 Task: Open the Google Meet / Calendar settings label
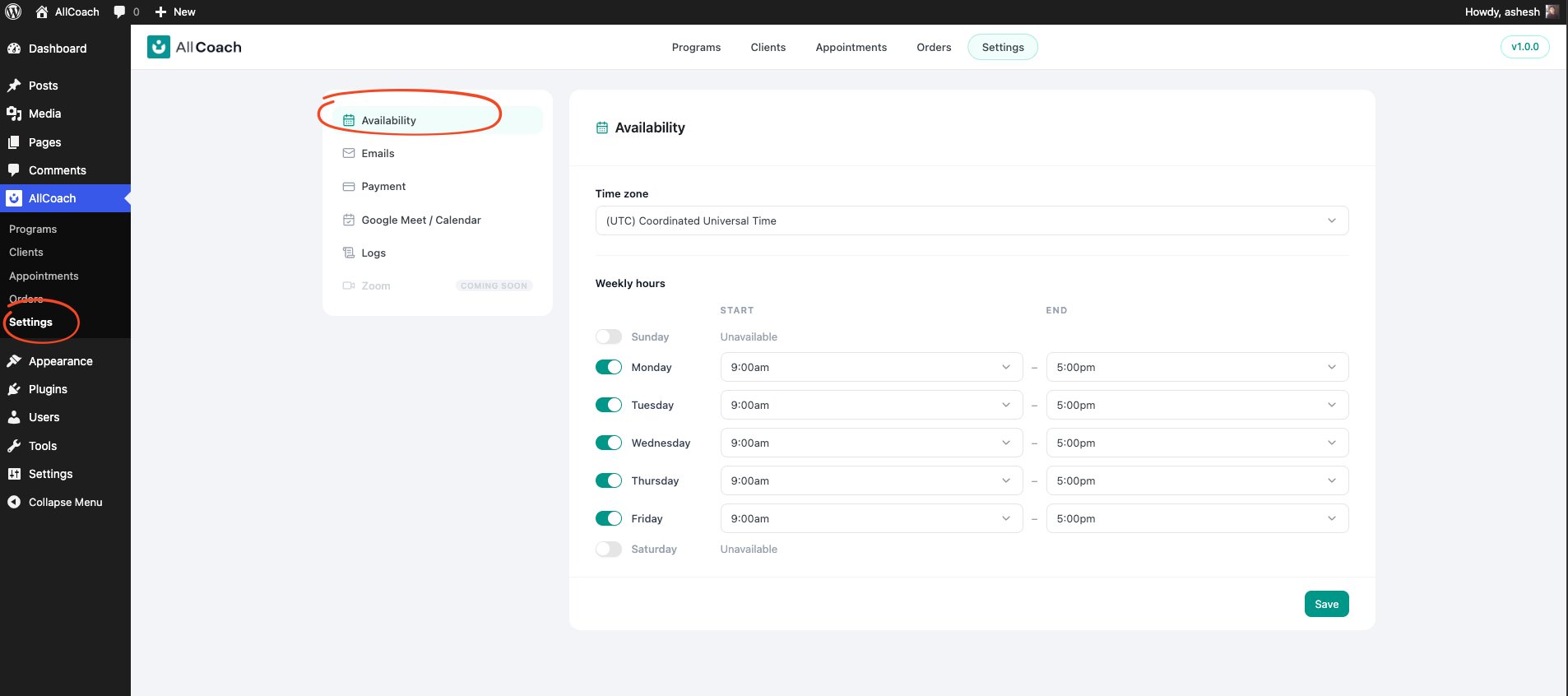[x=421, y=220]
